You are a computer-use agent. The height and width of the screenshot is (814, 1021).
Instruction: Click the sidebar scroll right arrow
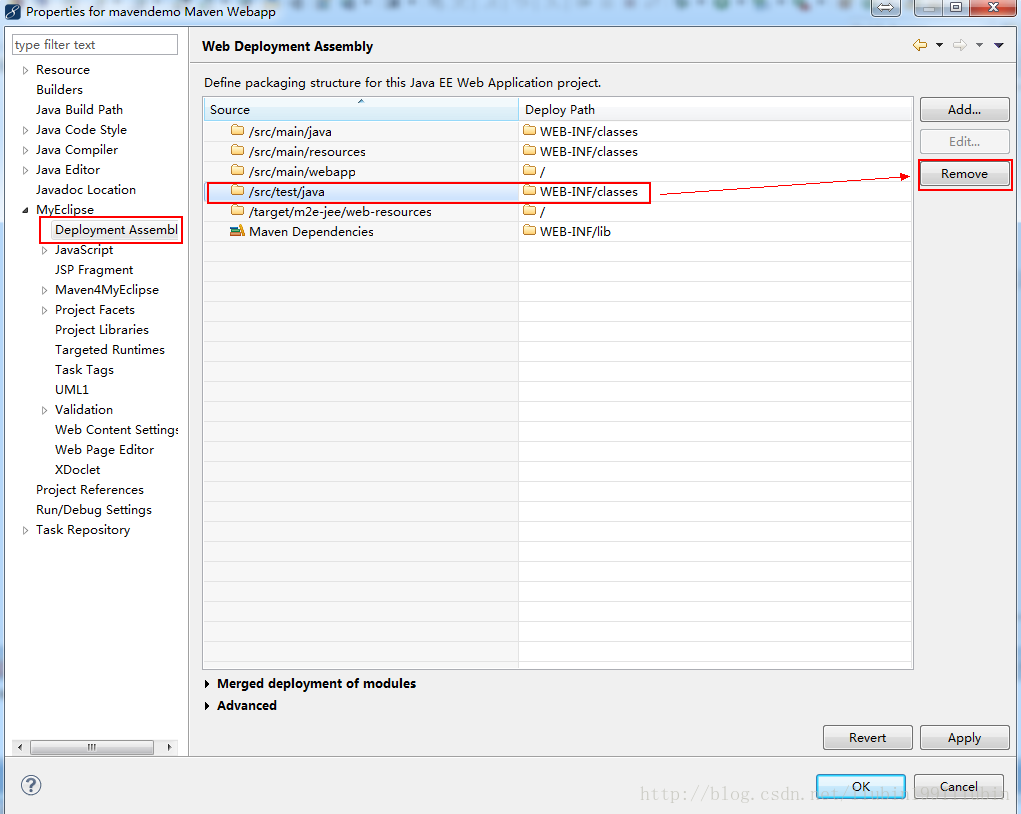(x=169, y=747)
